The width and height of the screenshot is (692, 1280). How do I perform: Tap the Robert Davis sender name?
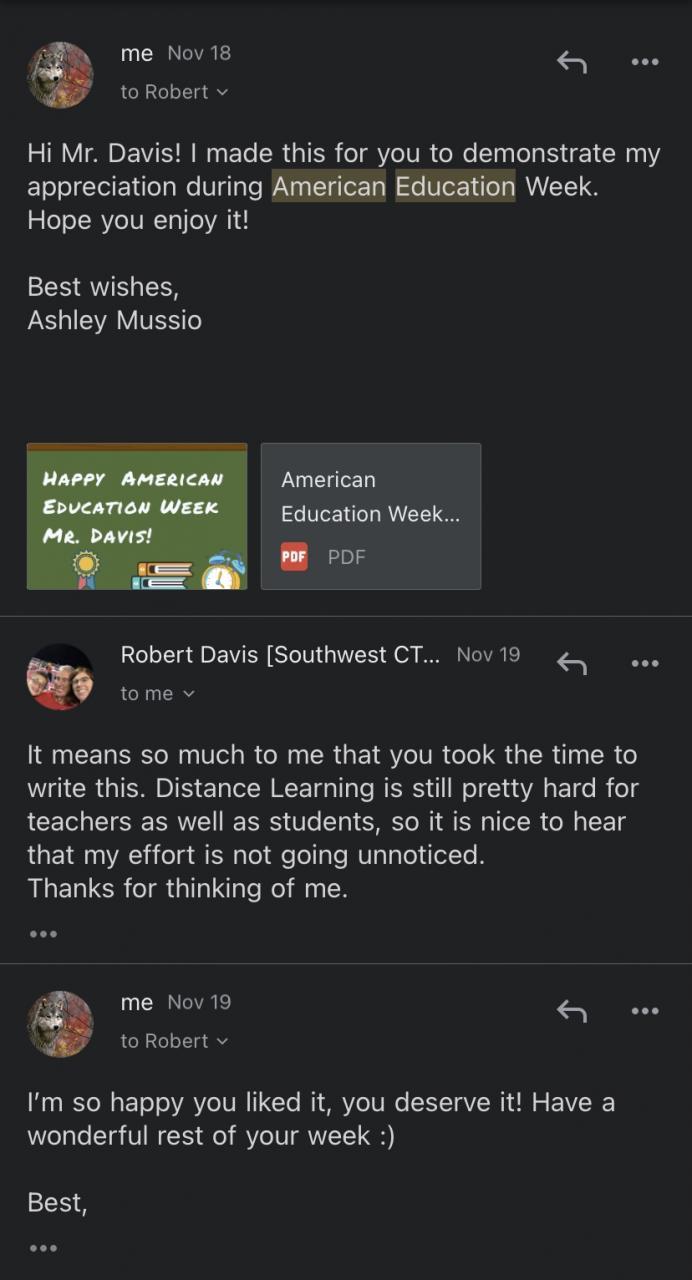280,655
